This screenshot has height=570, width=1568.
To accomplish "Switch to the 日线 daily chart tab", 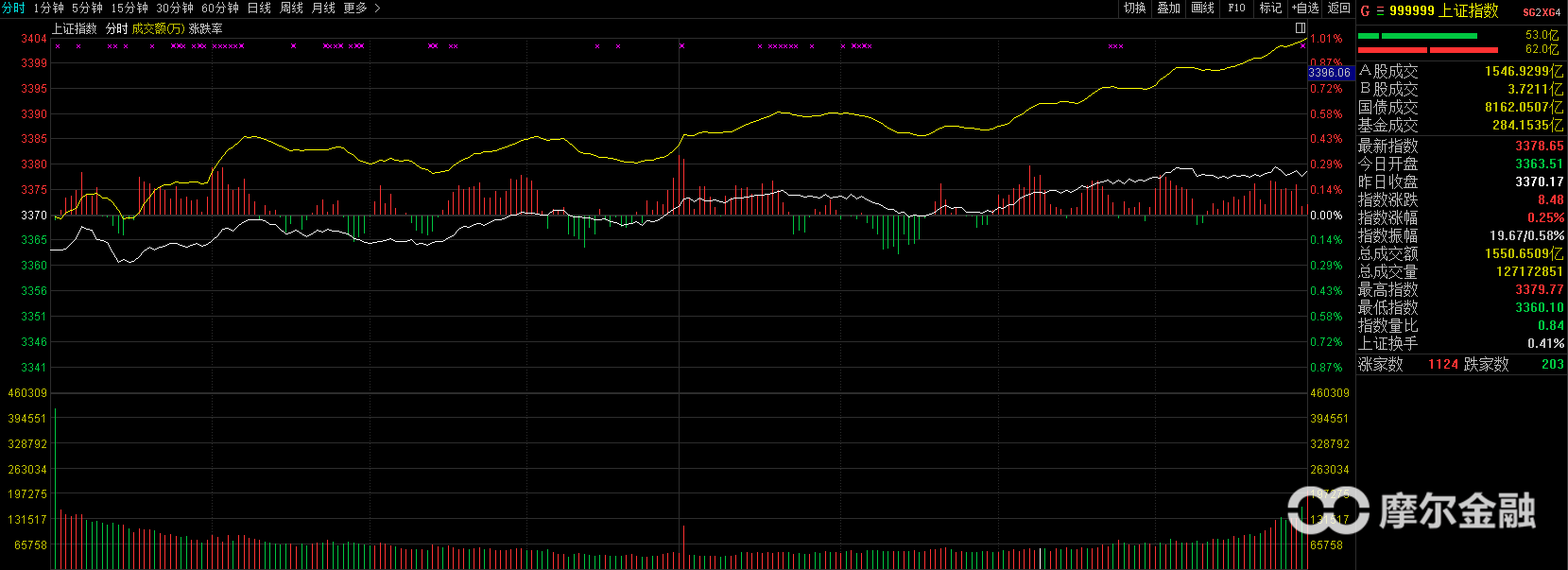I will [x=259, y=8].
